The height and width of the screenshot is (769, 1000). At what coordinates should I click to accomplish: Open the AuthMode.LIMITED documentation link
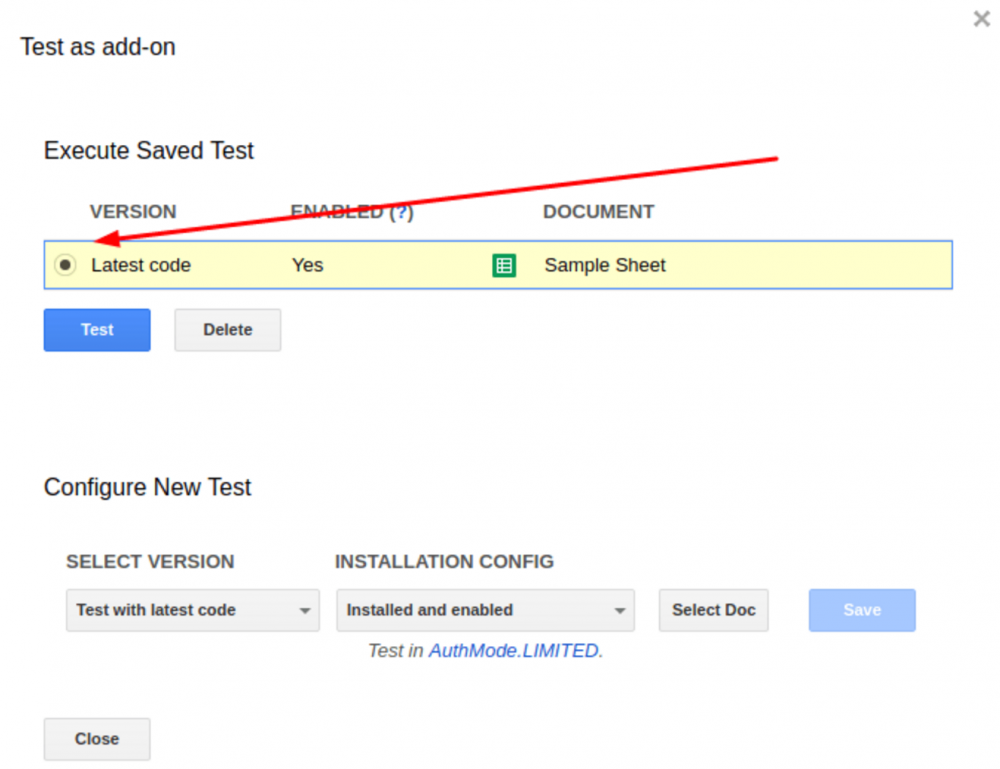coord(514,650)
